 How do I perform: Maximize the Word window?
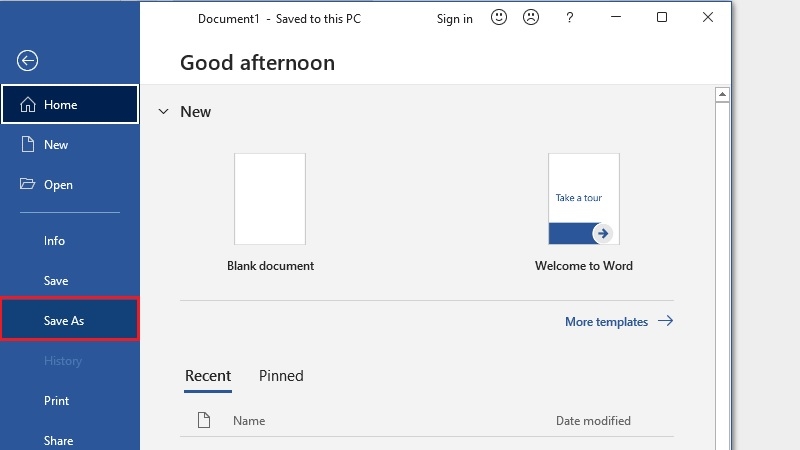click(662, 17)
